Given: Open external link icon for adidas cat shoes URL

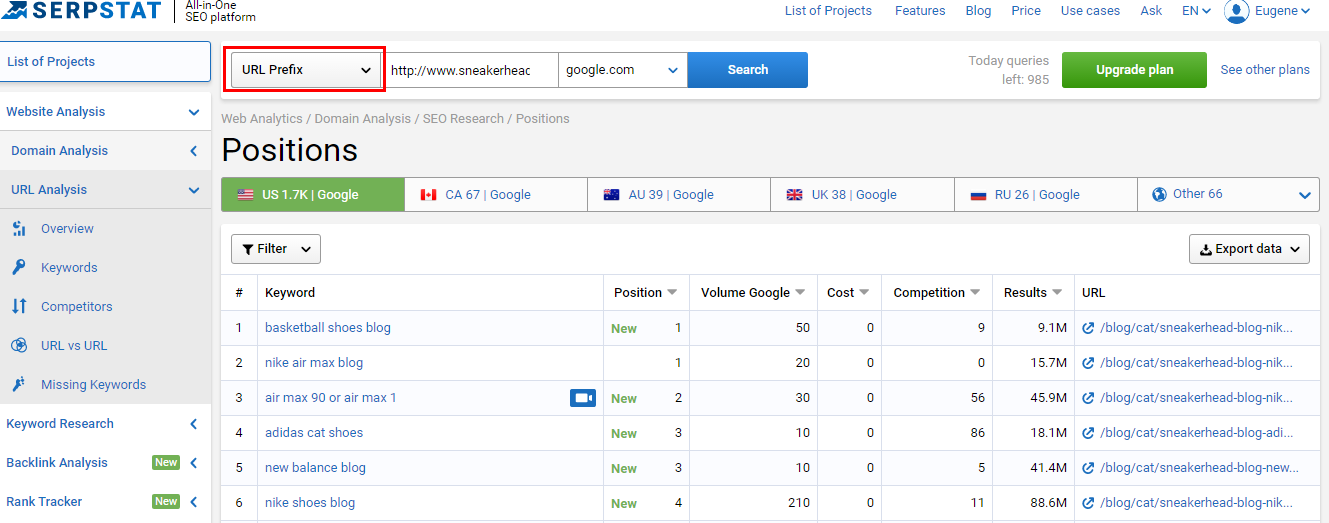Looking at the screenshot, I should [x=1088, y=433].
